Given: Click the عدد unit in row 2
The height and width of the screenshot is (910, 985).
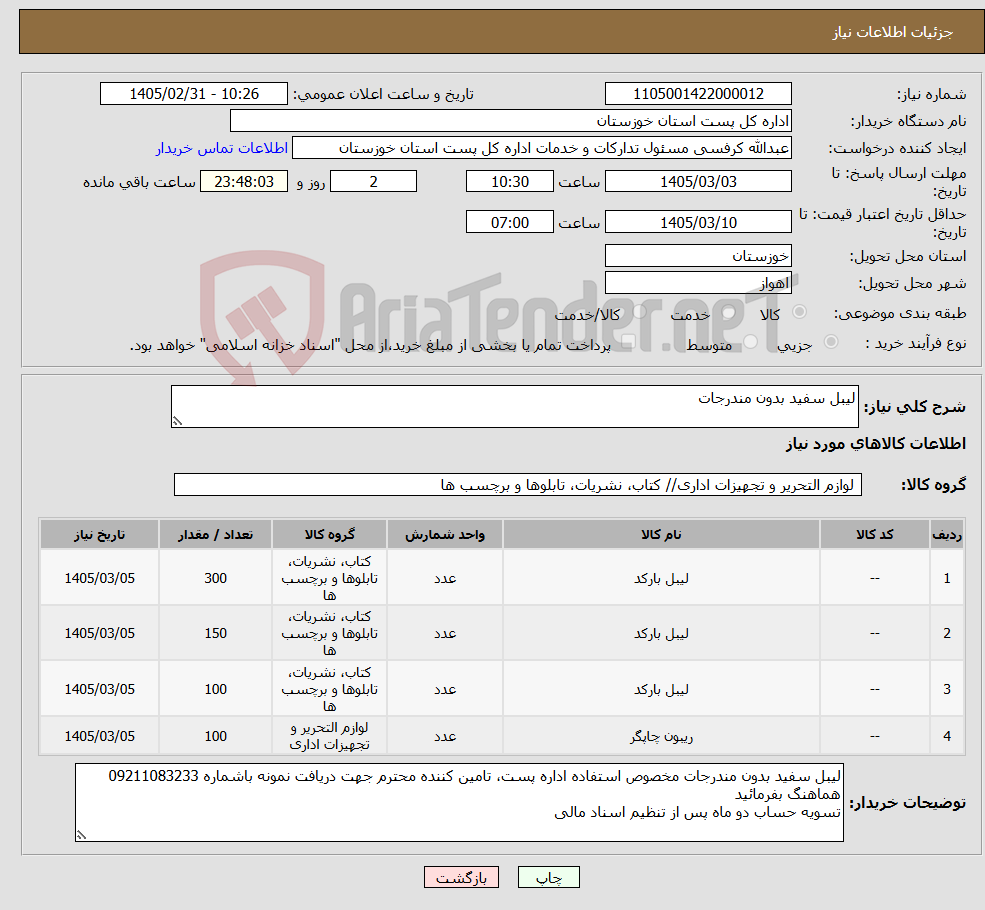Looking at the screenshot, I should [445, 633].
